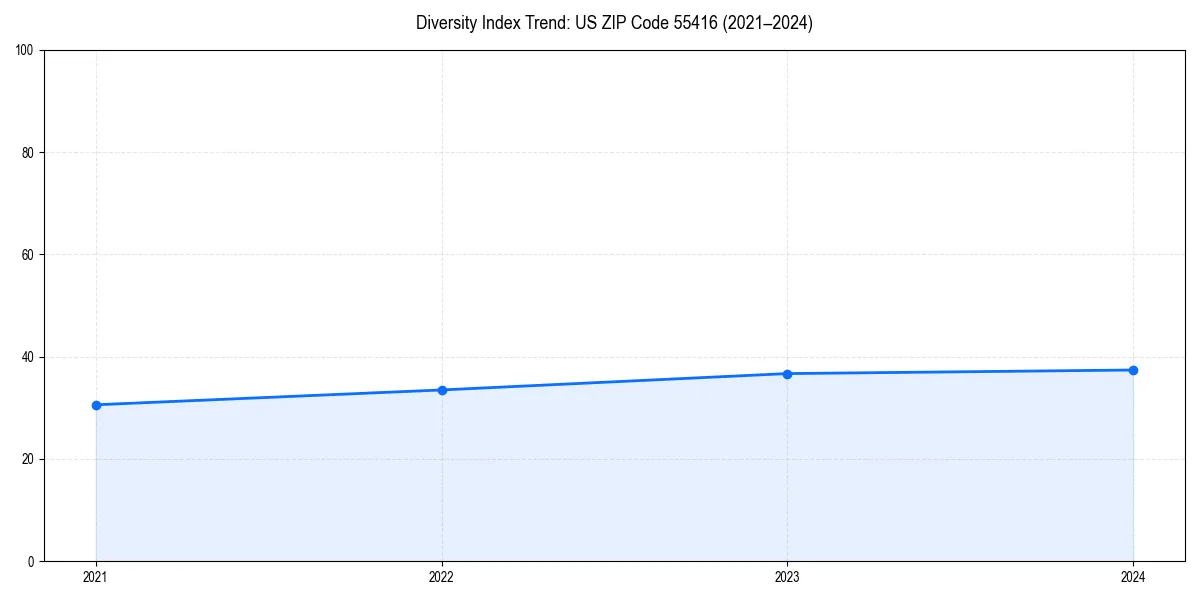Click the 2022 x-axis label

point(441,576)
